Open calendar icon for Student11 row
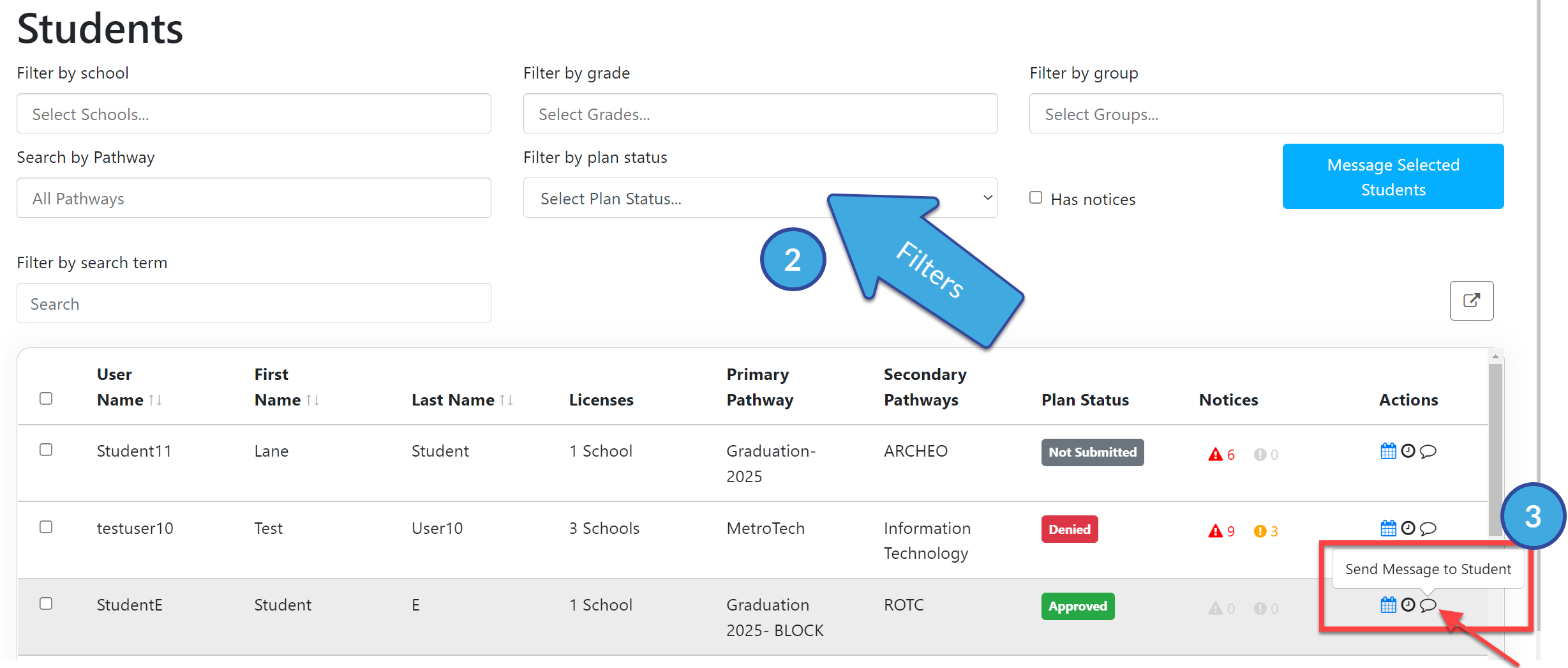The image size is (1568, 668). pyautogui.click(x=1388, y=452)
